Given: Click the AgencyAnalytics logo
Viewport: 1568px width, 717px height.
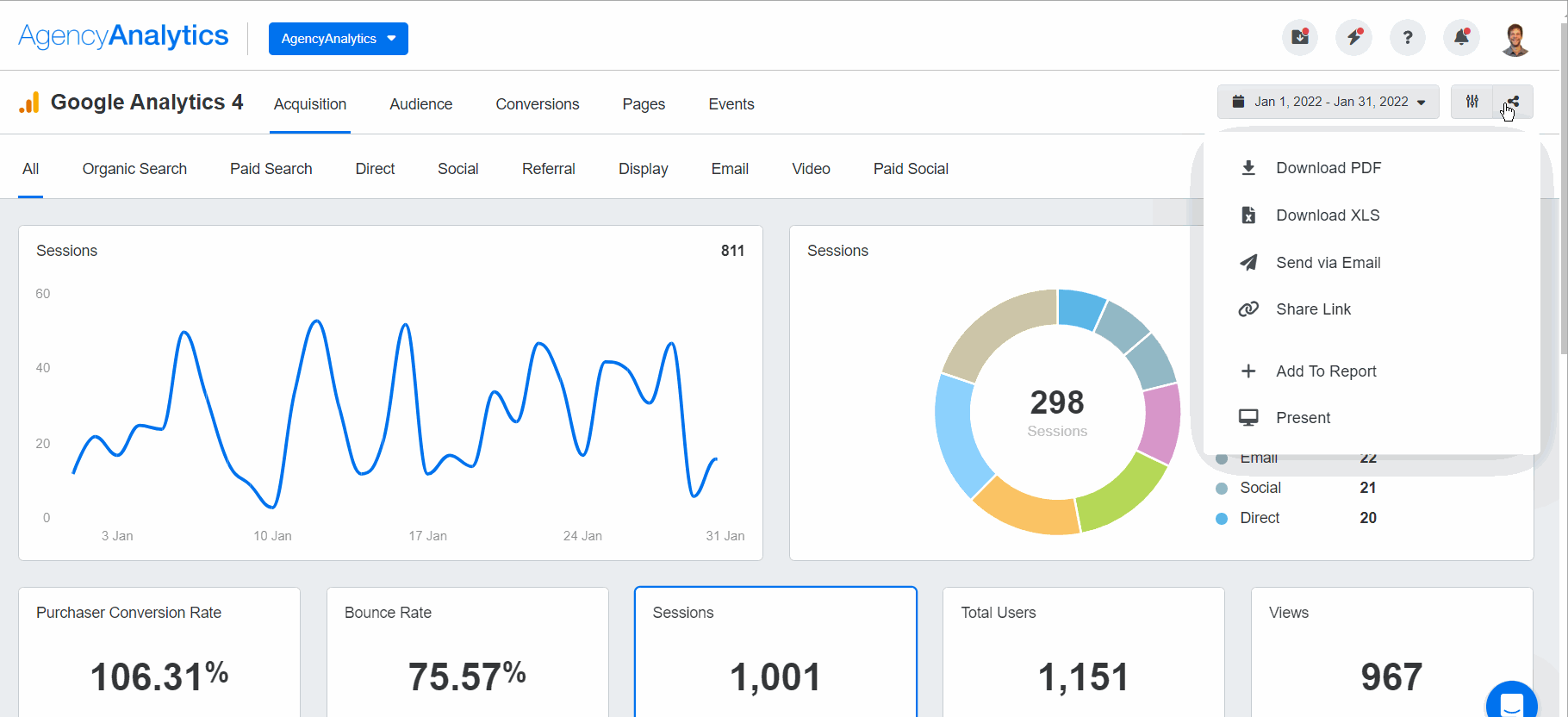Looking at the screenshot, I should (x=123, y=36).
